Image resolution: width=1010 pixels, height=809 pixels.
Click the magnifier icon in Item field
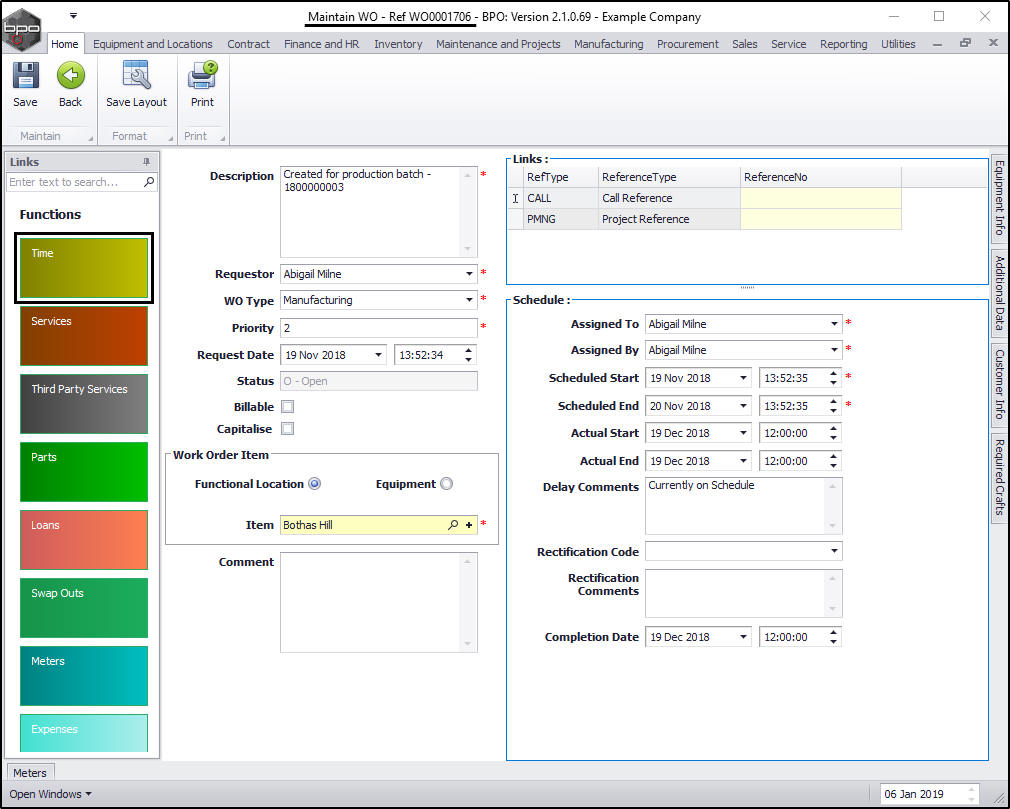[x=453, y=525]
